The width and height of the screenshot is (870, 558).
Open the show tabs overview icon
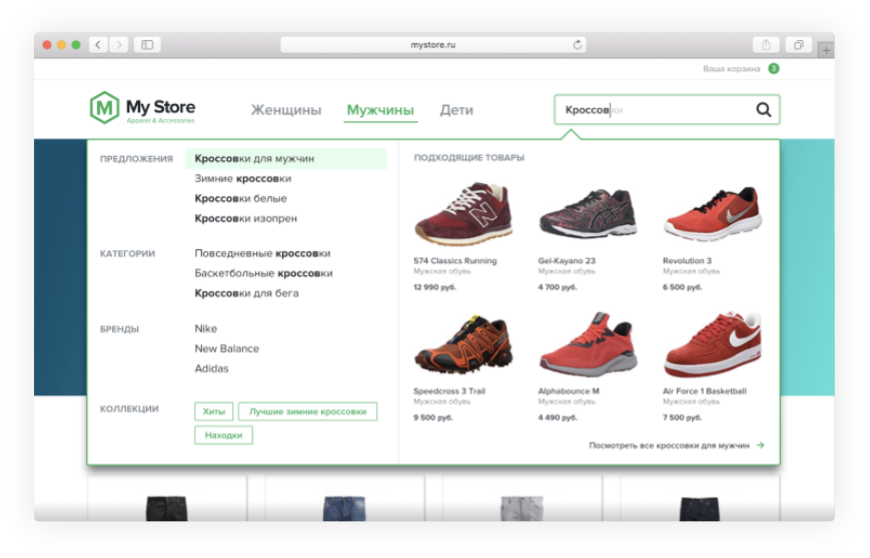pyautogui.click(x=798, y=45)
